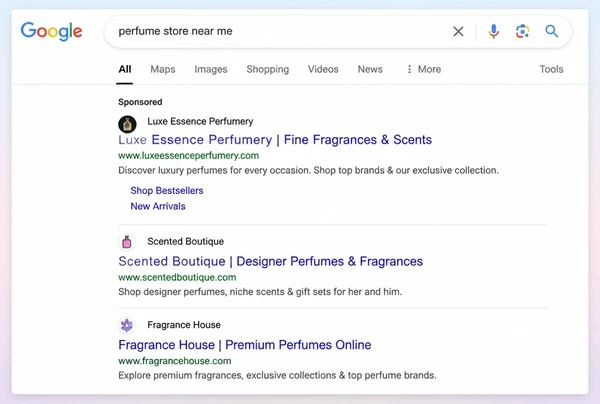Open the Shop Bestsellers sitelink
This screenshot has height=404, width=600.
pos(167,191)
